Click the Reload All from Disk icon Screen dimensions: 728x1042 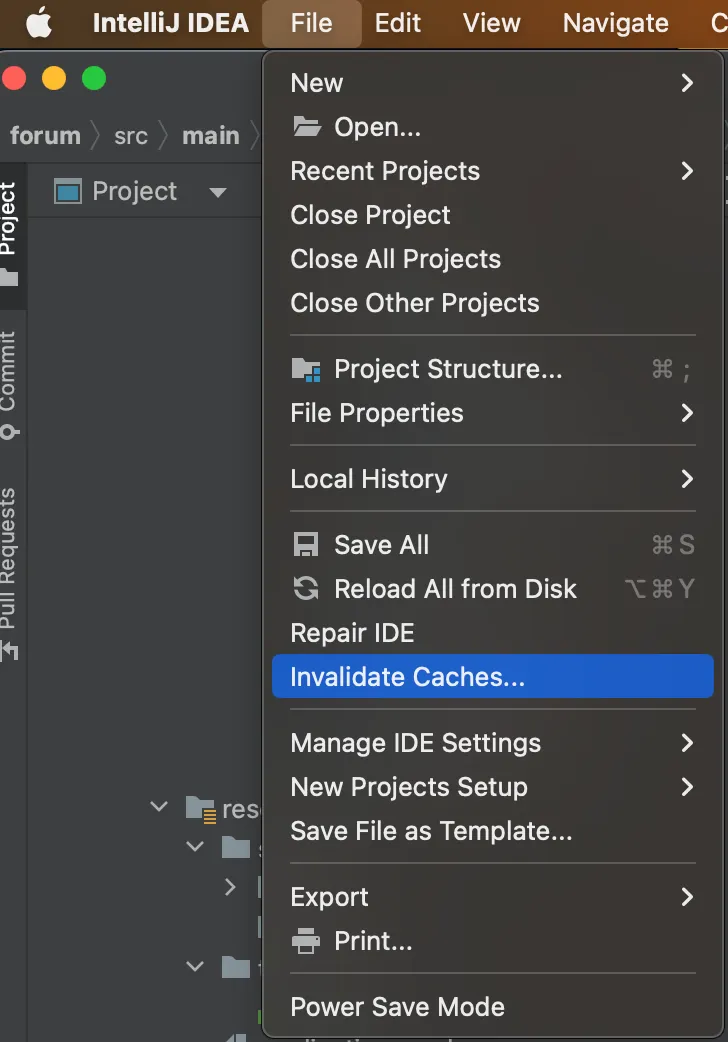tap(305, 589)
